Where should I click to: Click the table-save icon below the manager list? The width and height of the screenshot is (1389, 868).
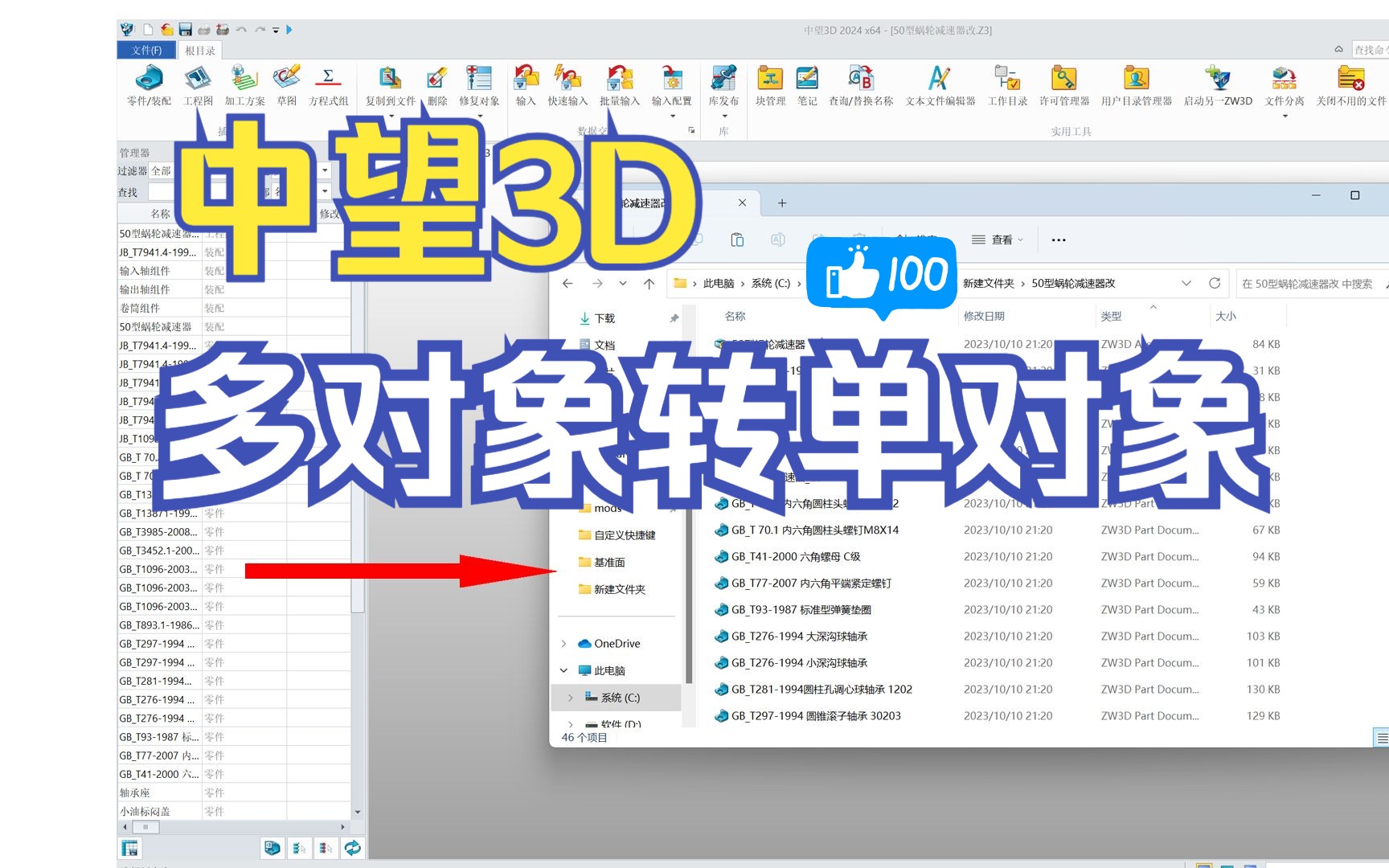129,848
